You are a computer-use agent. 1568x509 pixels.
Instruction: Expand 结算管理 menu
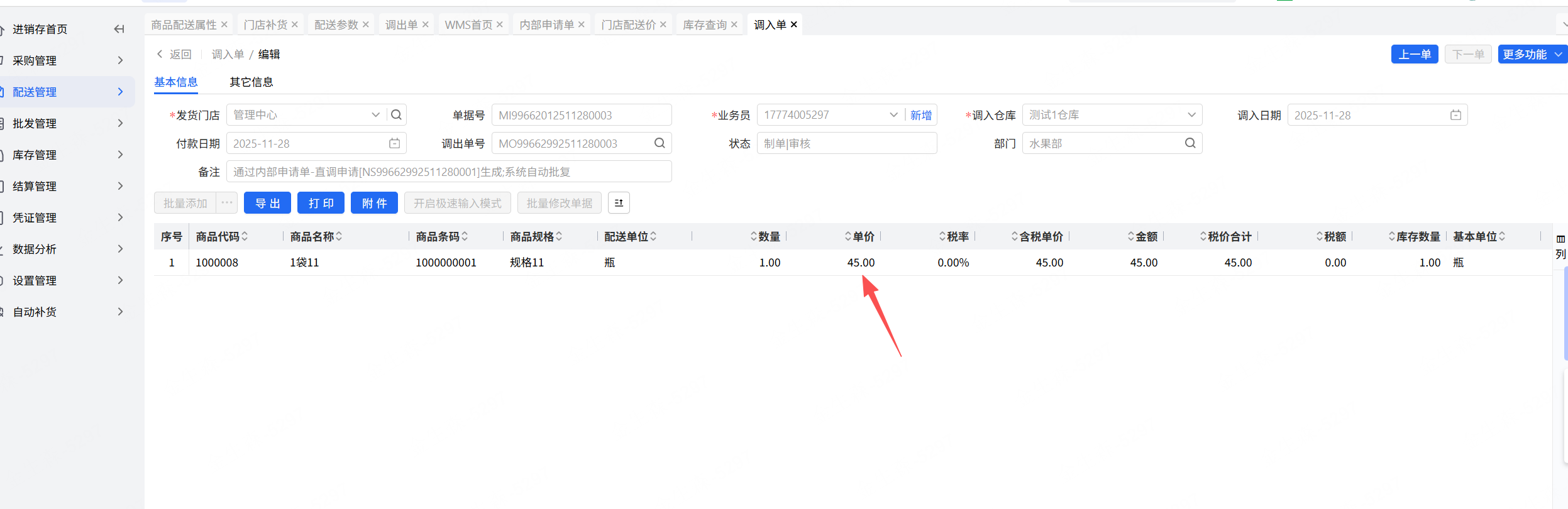coord(120,186)
